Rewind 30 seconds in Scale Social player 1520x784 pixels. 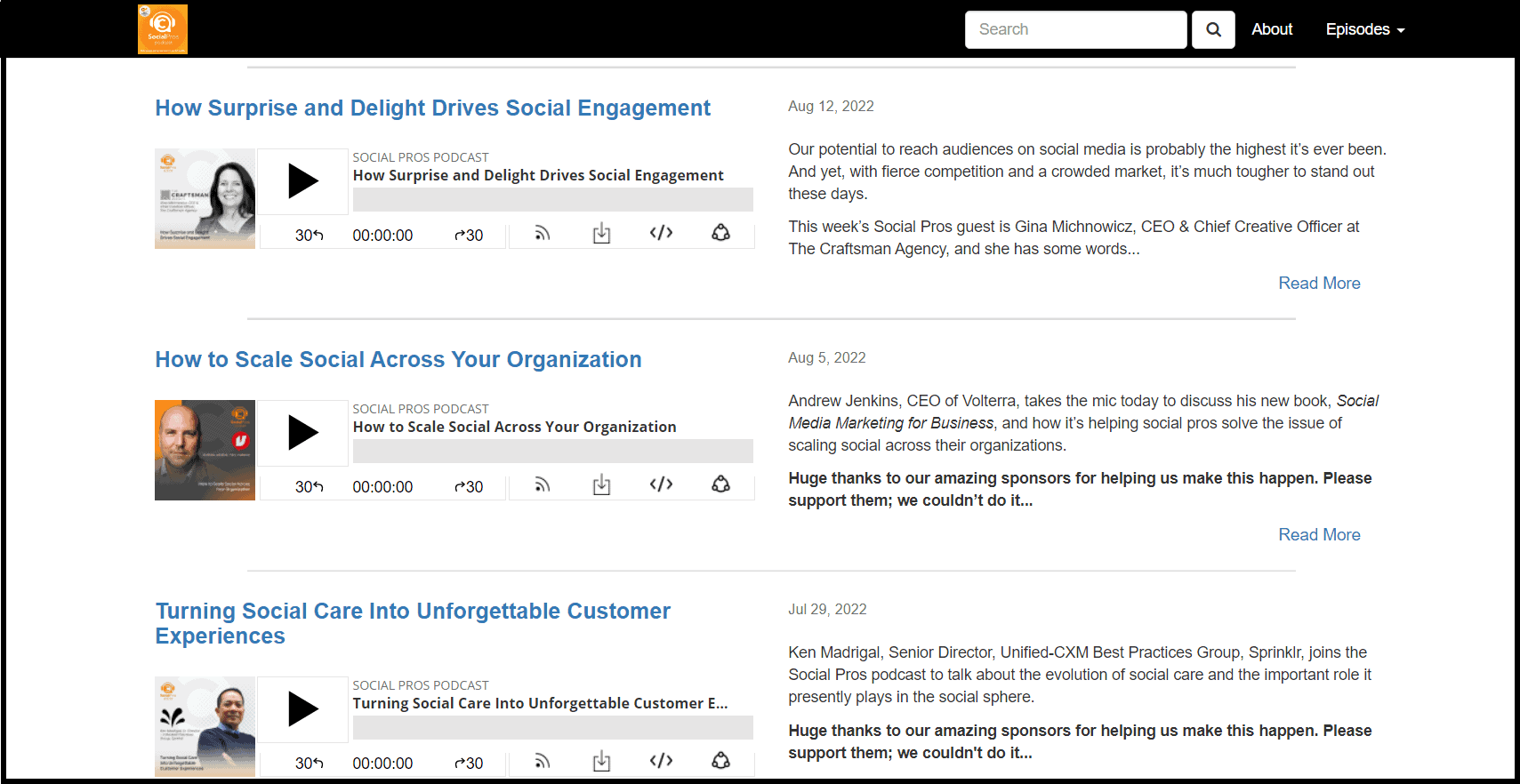[x=310, y=487]
